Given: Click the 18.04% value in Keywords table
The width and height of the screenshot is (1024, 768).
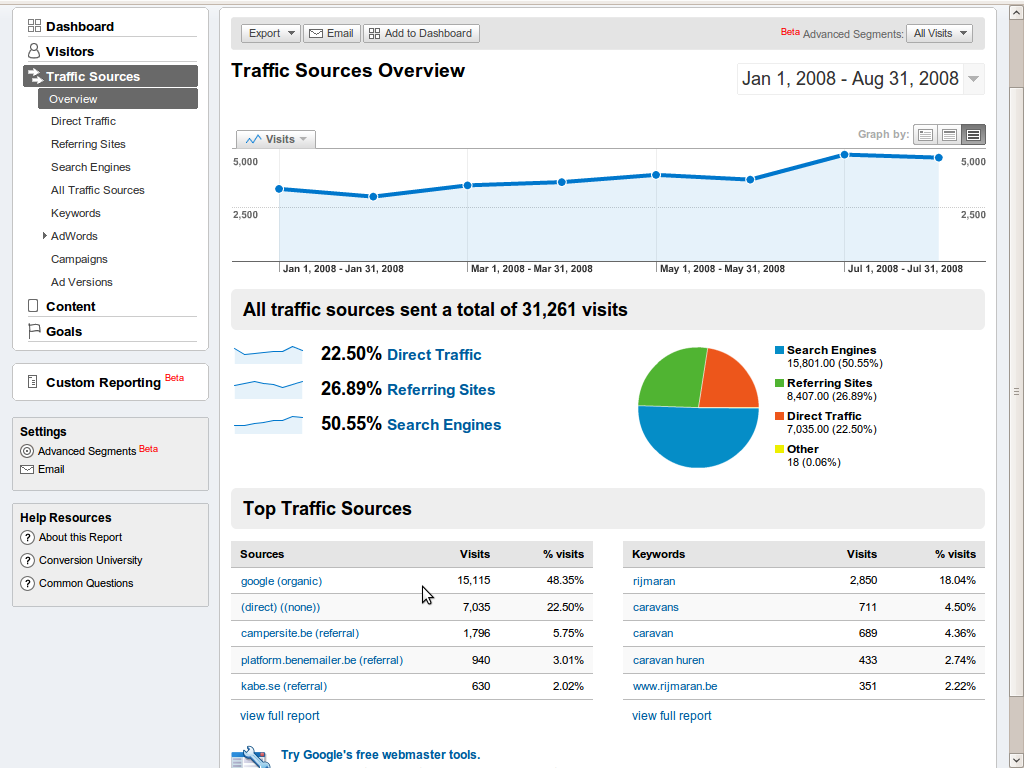Looking at the screenshot, I should (957, 581).
